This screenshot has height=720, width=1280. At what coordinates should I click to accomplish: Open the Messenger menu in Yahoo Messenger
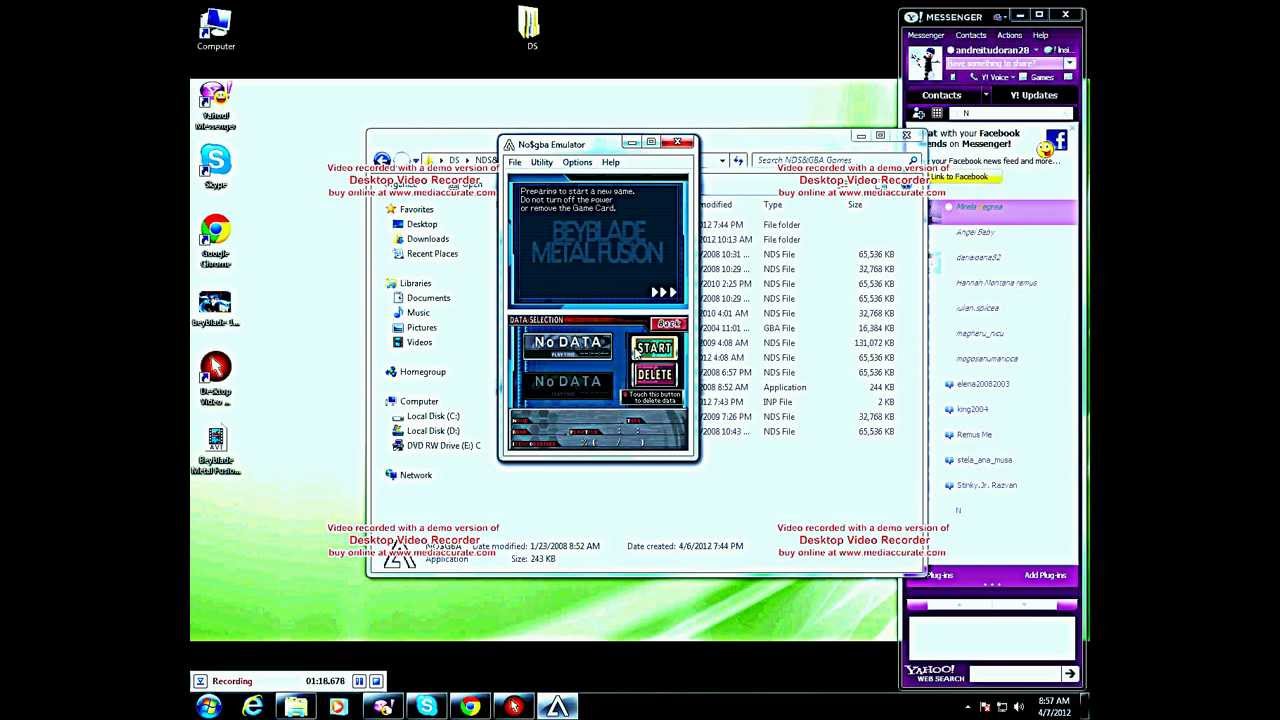926,35
